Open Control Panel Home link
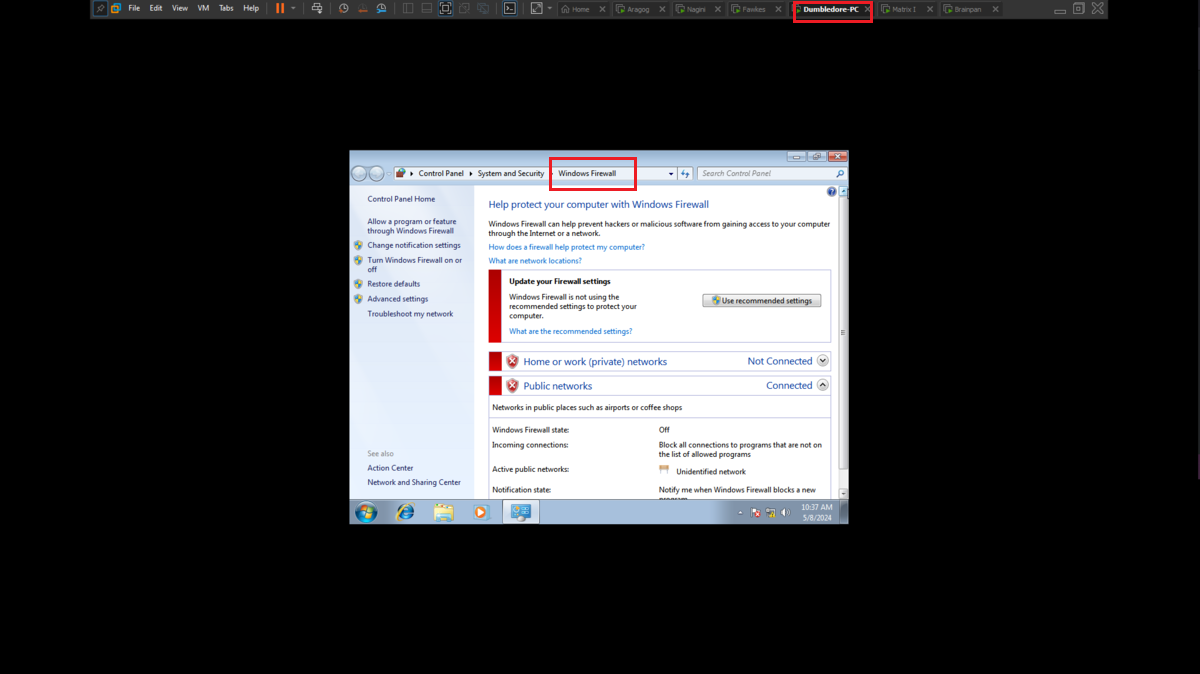The height and width of the screenshot is (674, 1200). pyautogui.click(x=401, y=199)
